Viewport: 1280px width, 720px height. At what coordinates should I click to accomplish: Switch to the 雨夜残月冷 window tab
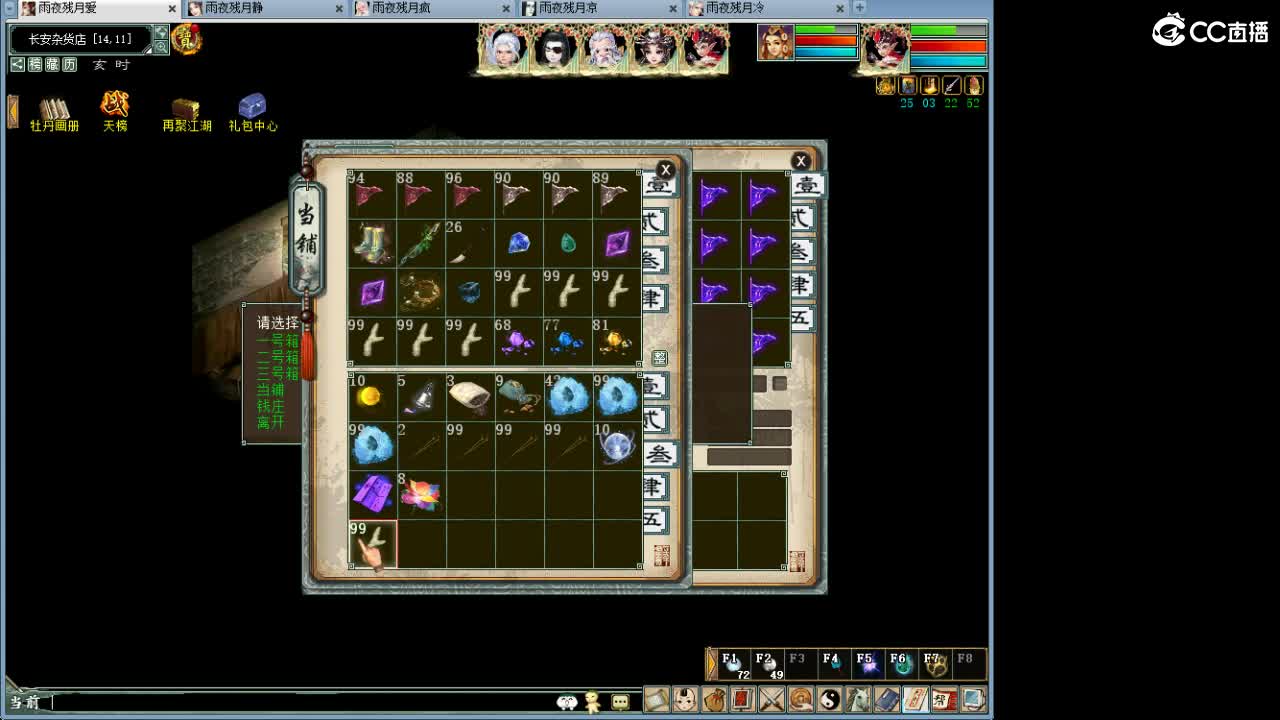click(x=767, y=8)
